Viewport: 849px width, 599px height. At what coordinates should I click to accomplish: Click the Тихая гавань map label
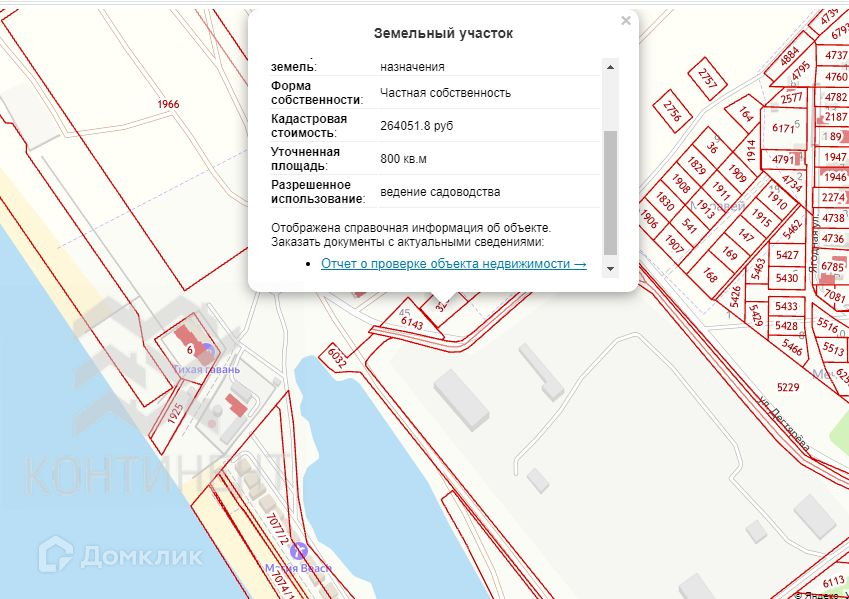click(206, 369)
